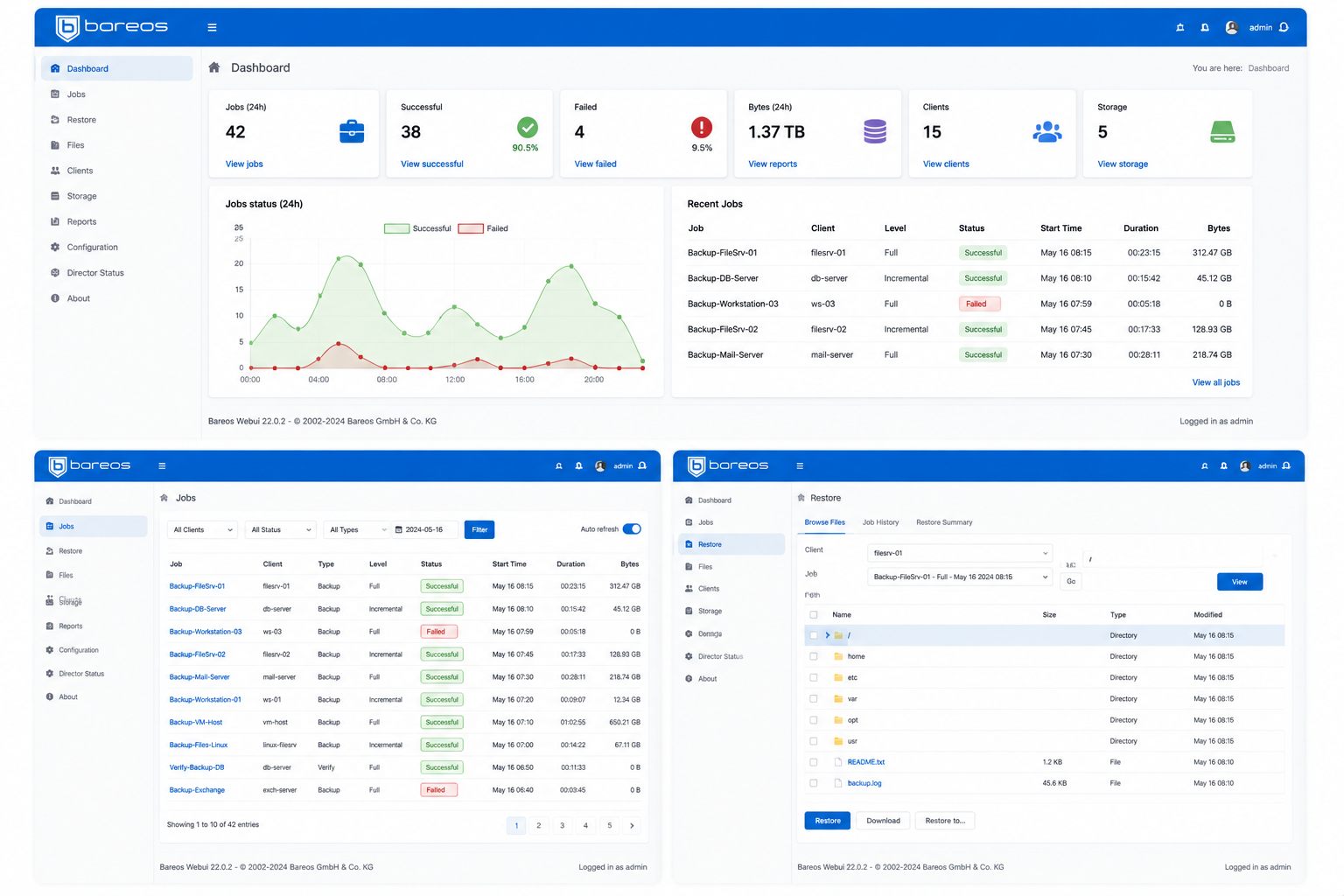Click the Configuration gear icon in Dashboard window sidebar

tap(55, 248)
